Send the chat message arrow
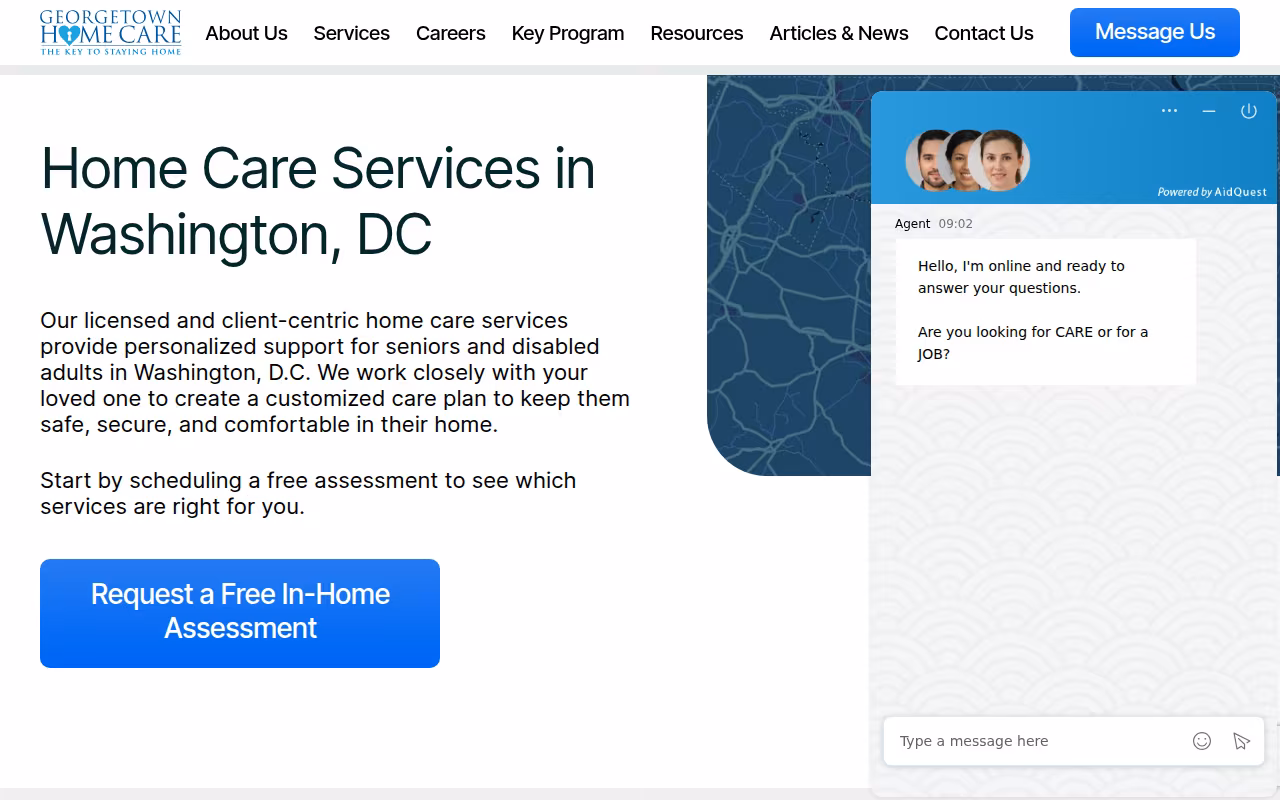The height and width of the screenshot is (800, 1280). coord(1242,741)
